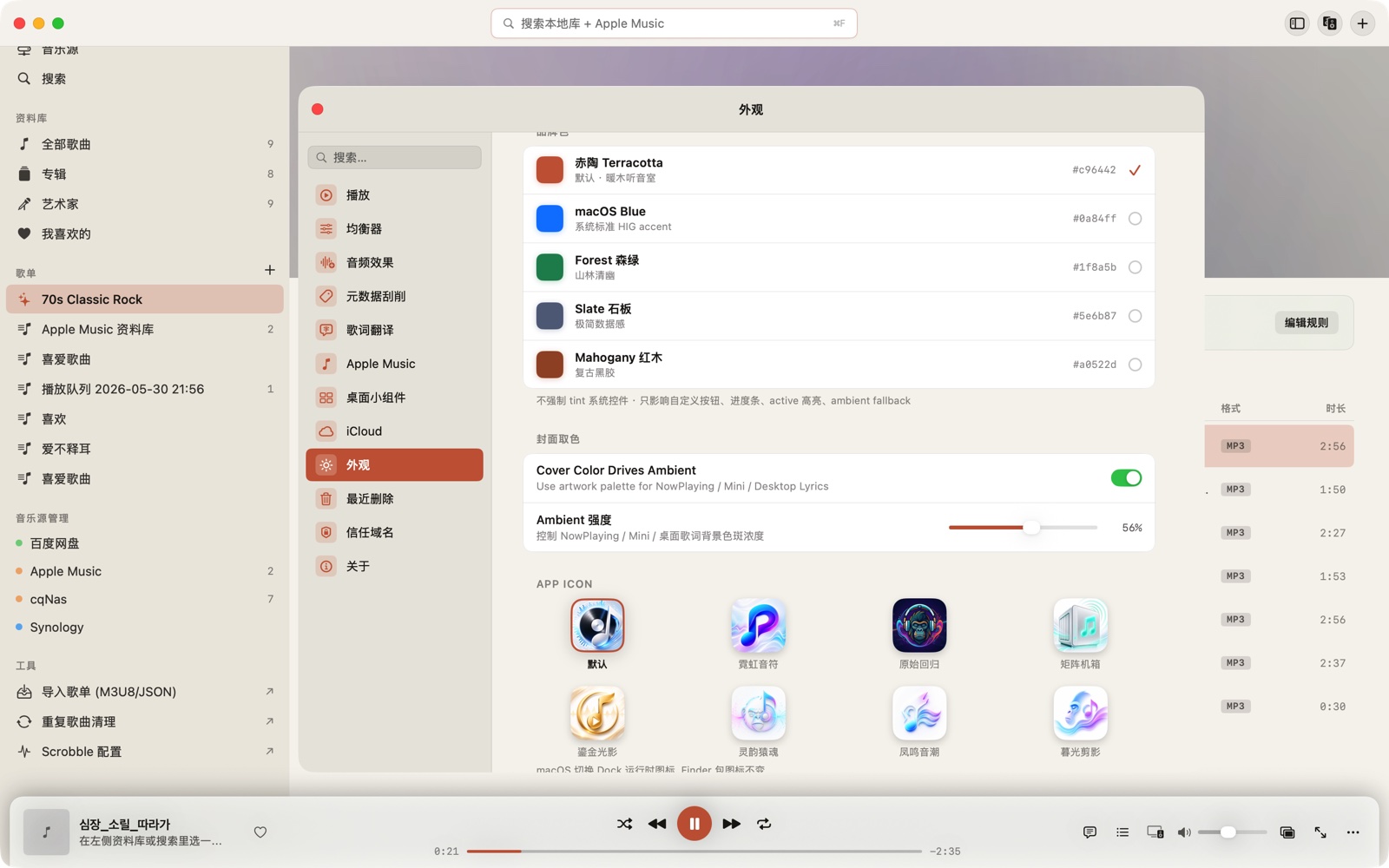Choose the 原始回归 gorilla app icon

point(919,625)
